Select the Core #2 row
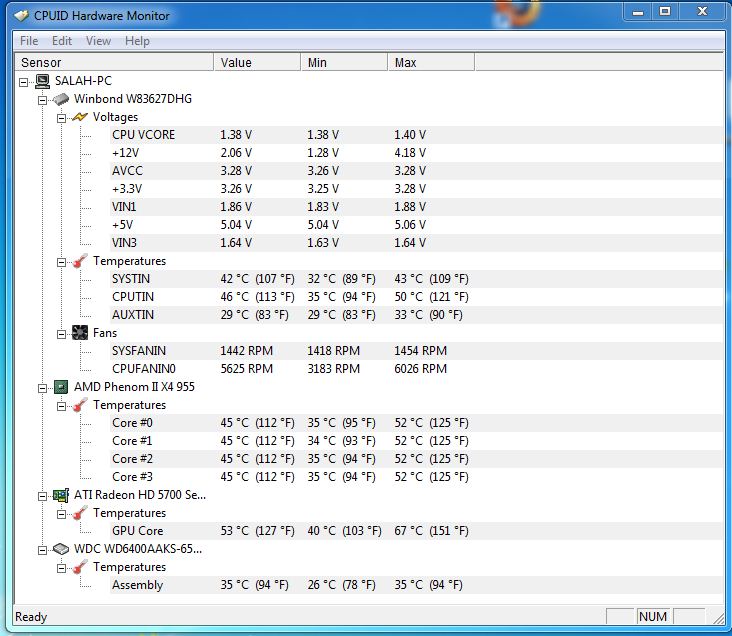 click(x=416, y=459)
